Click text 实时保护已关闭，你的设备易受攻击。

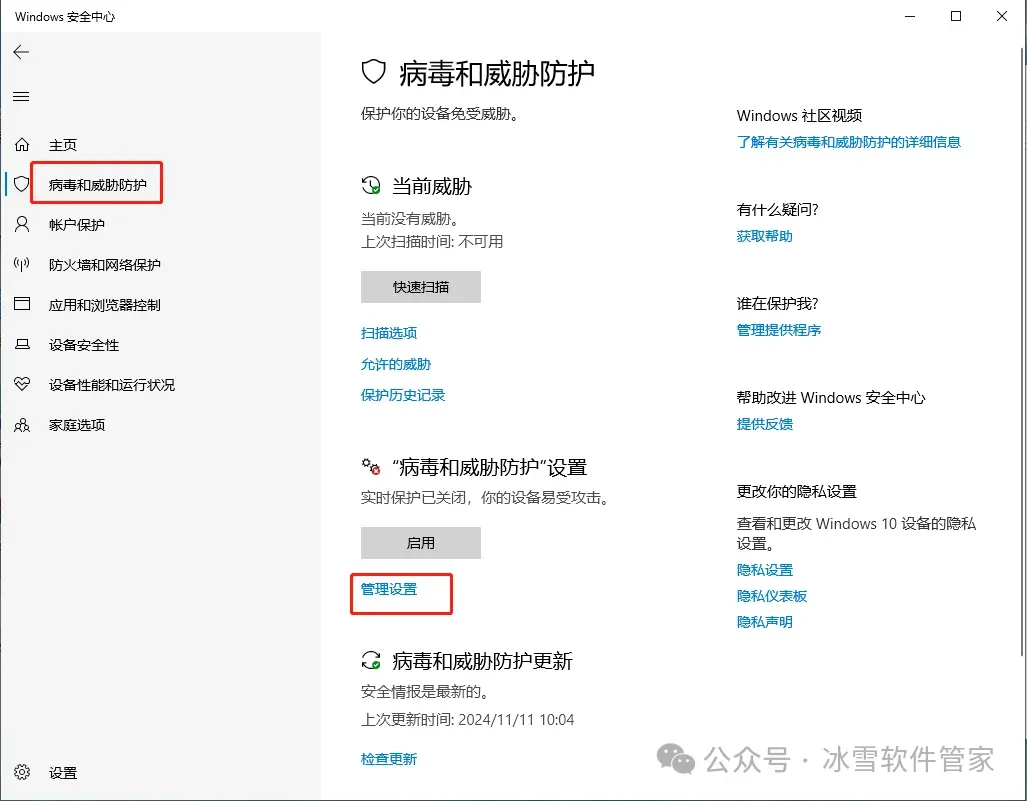click(485, 498)
